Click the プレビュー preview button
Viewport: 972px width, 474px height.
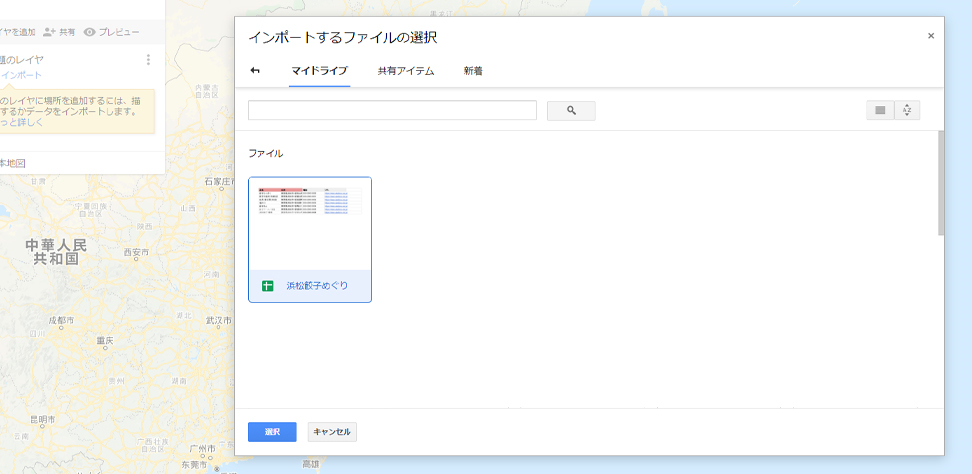[x=119, y=32]
